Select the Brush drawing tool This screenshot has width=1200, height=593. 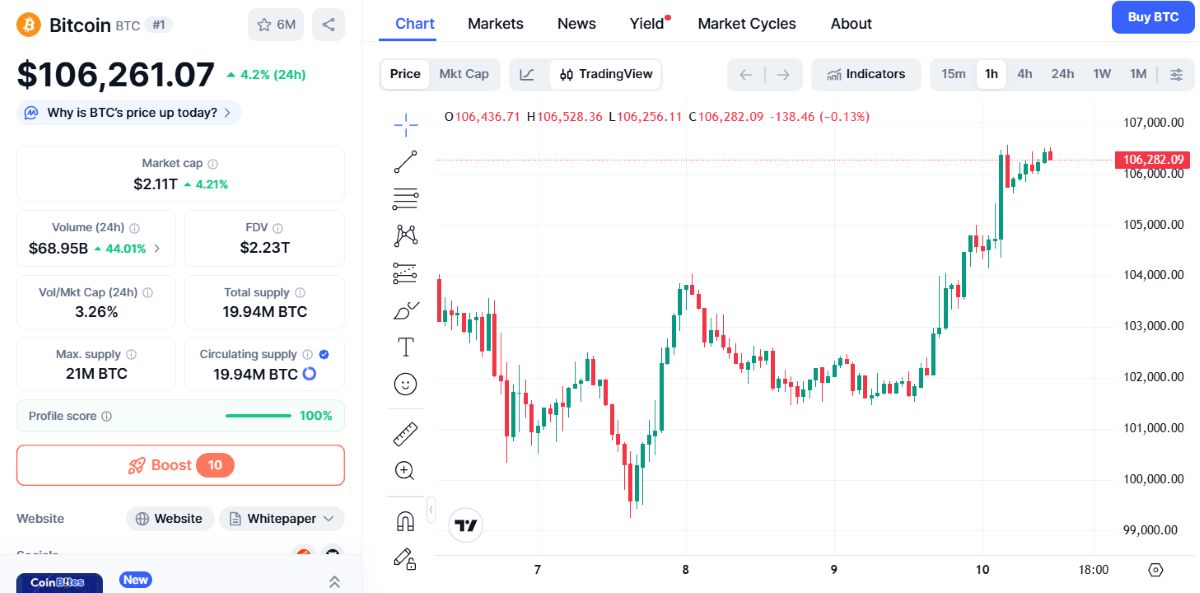[405, 310]
